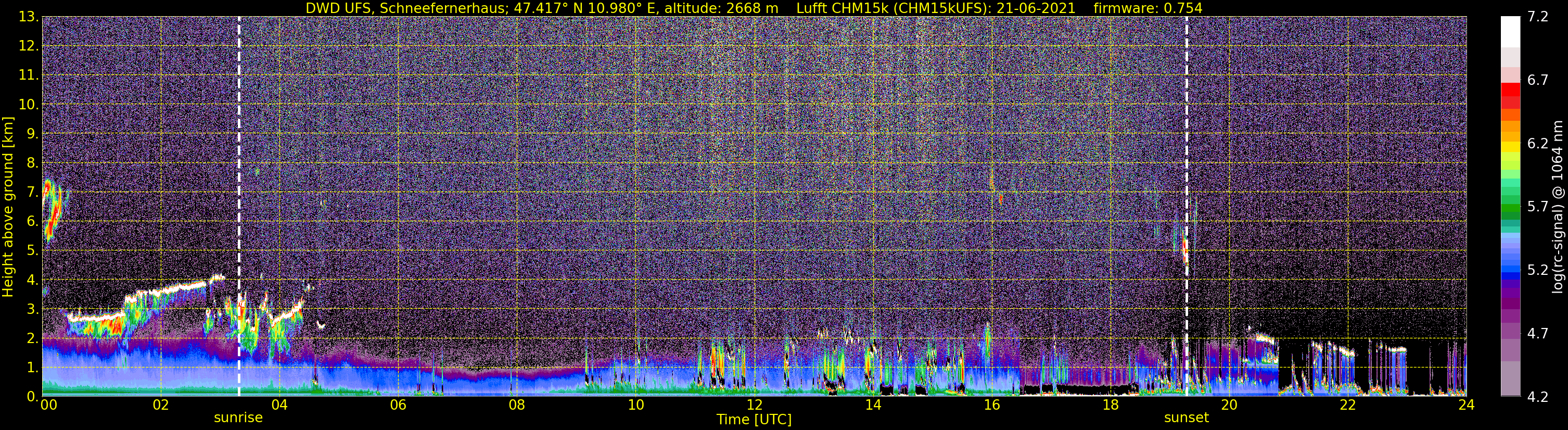Viewport: 1568px width, 430px height.
Task: Click the colorbar tick value '4.7'
Action: point(1538,334)
